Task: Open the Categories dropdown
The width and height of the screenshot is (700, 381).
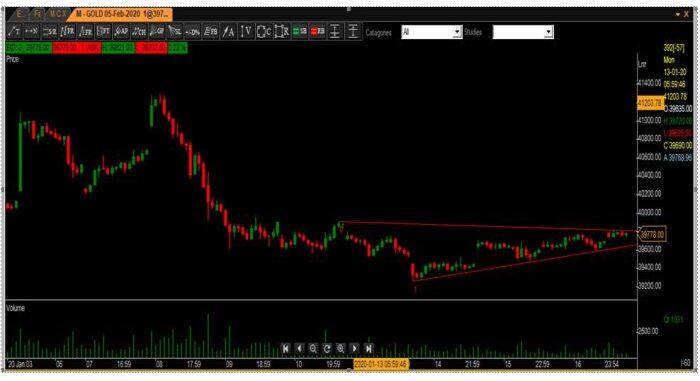Action: coord(431,32)
